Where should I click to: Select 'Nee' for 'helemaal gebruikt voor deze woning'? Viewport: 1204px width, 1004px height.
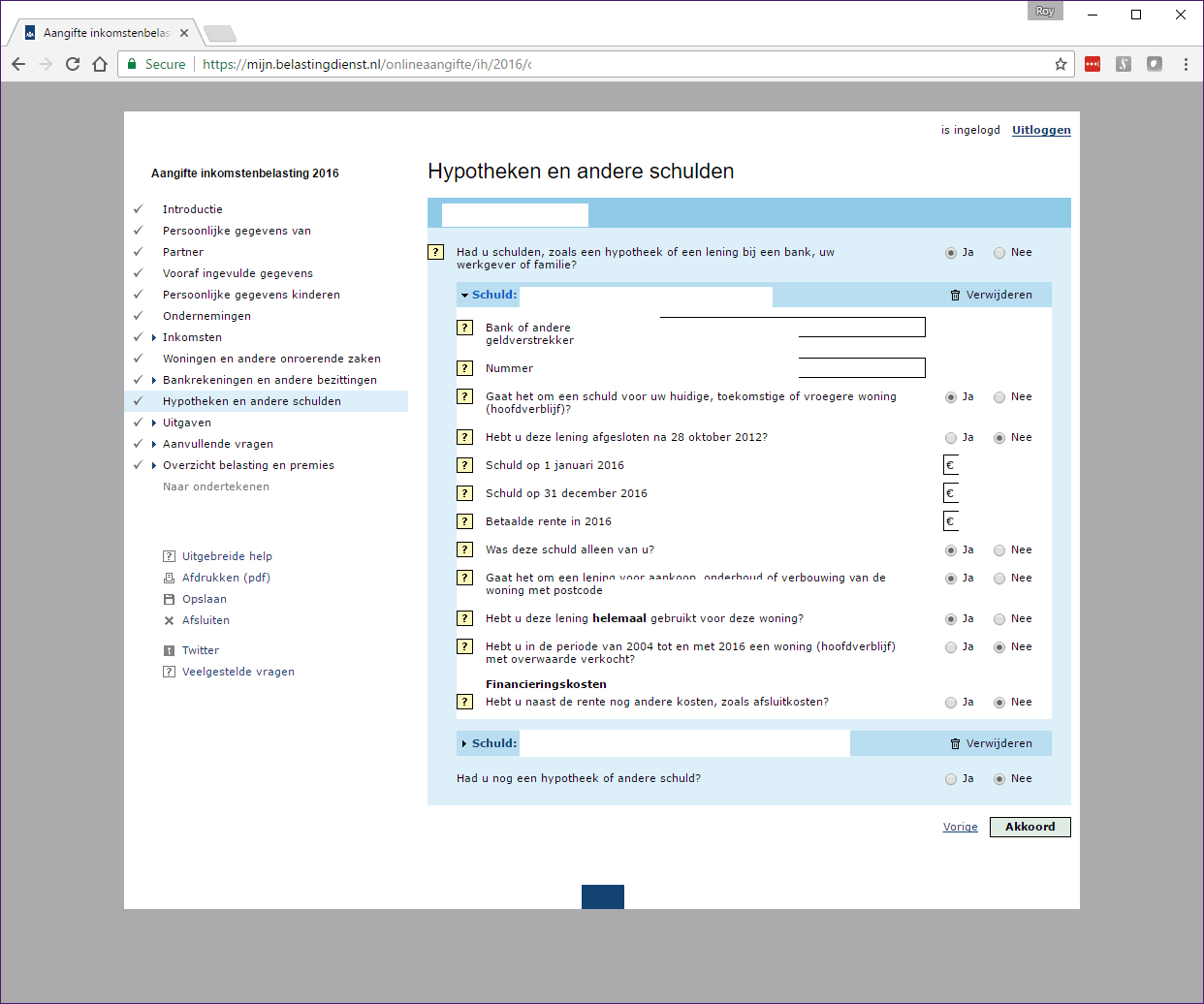[x=999, y=619]
